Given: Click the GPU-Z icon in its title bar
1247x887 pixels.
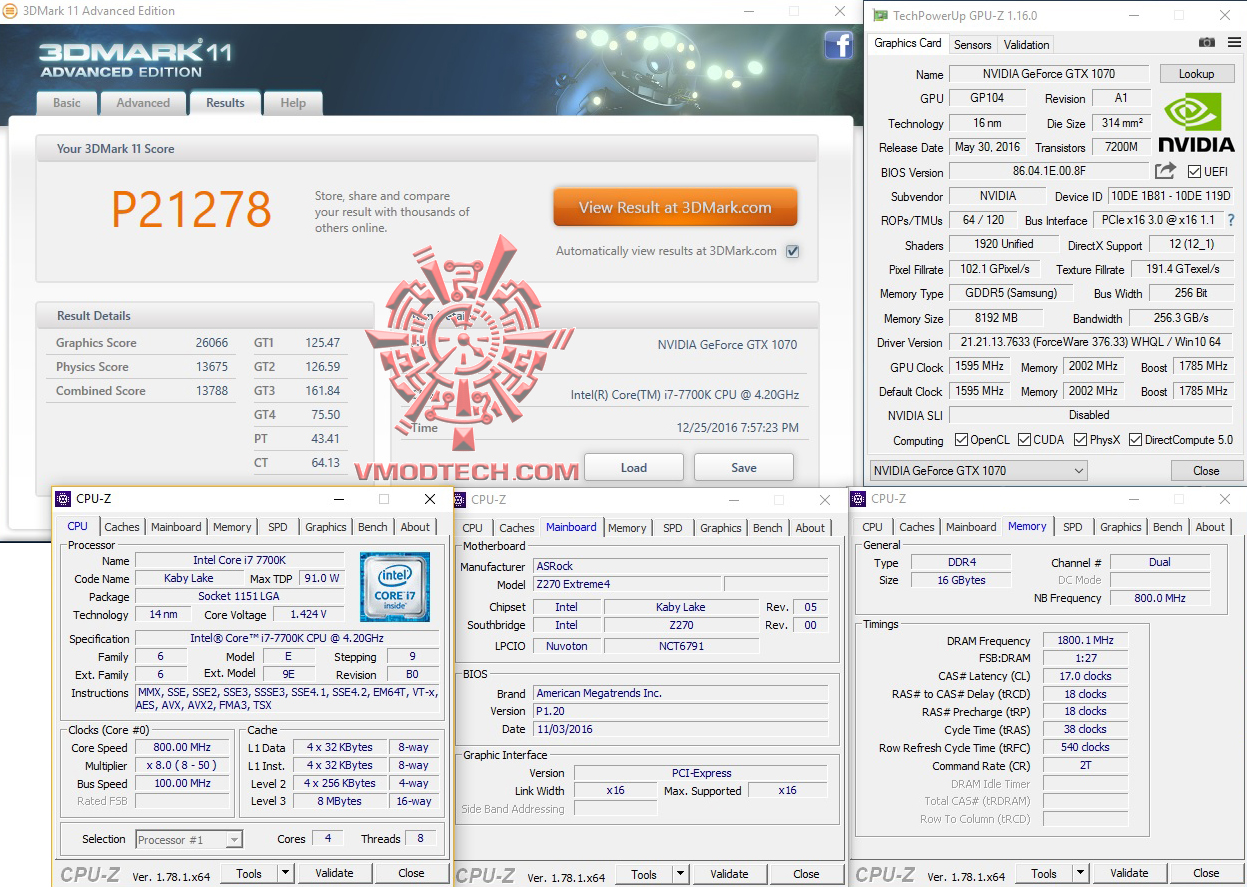Looking at the screenshot, I should (879, 15).
